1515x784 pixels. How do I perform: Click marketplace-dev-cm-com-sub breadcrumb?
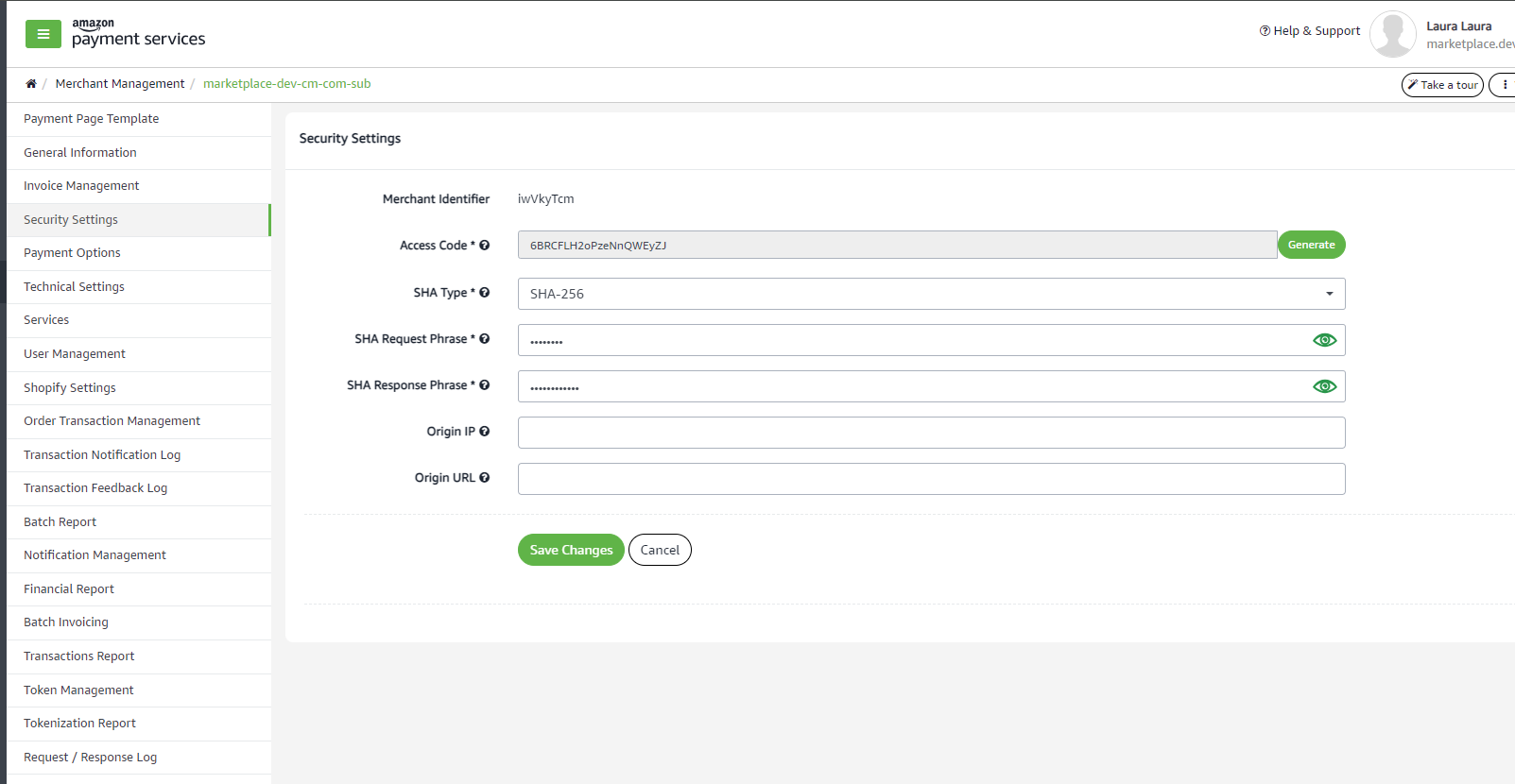pos(287,84)
